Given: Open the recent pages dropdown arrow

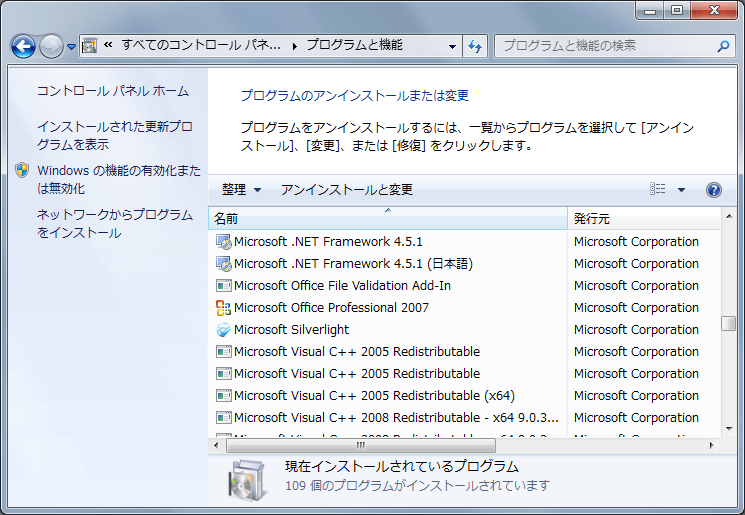Looking at the screenshot, I should [71, 47].
